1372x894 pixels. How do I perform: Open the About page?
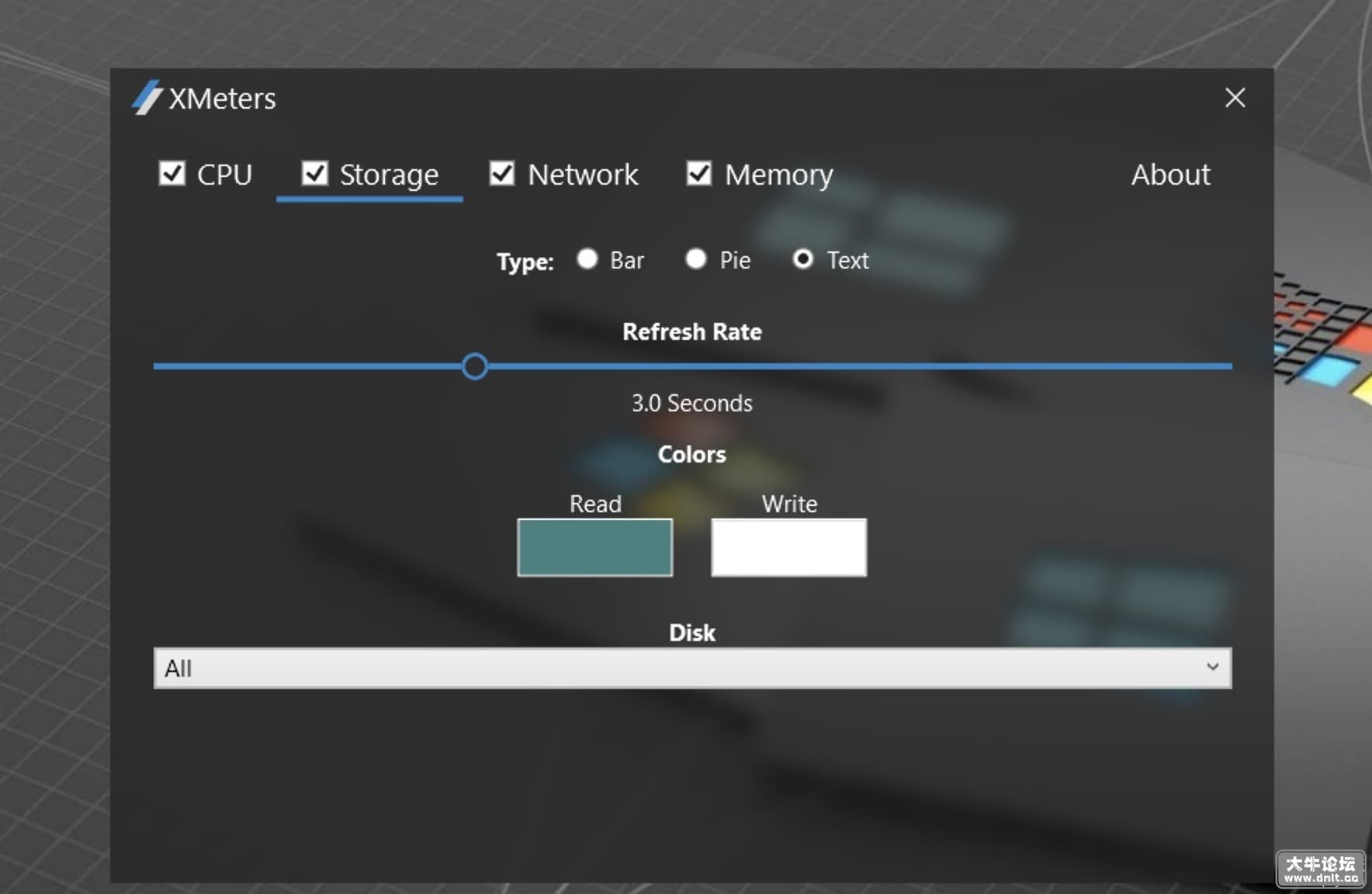1170,175
